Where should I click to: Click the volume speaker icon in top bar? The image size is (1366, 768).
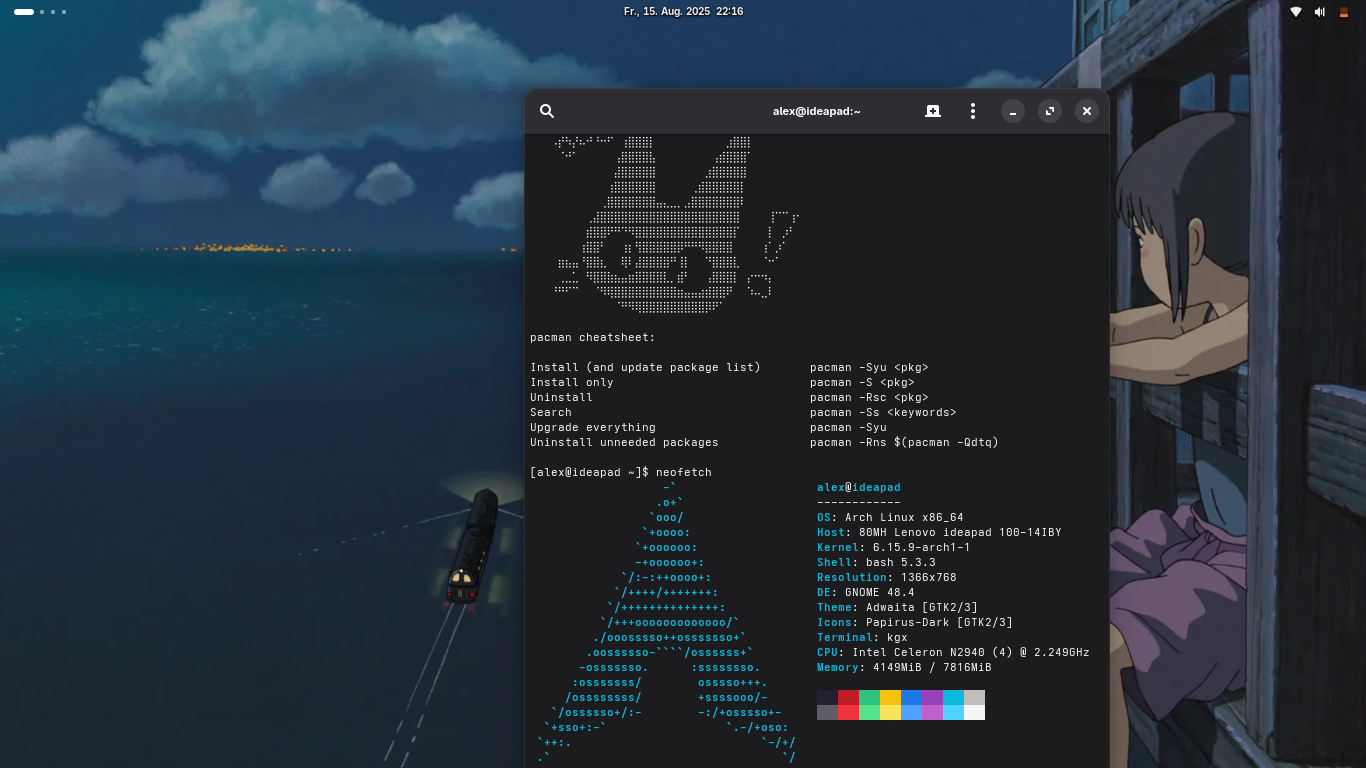pyautogui.click(x=1320, y=12)
